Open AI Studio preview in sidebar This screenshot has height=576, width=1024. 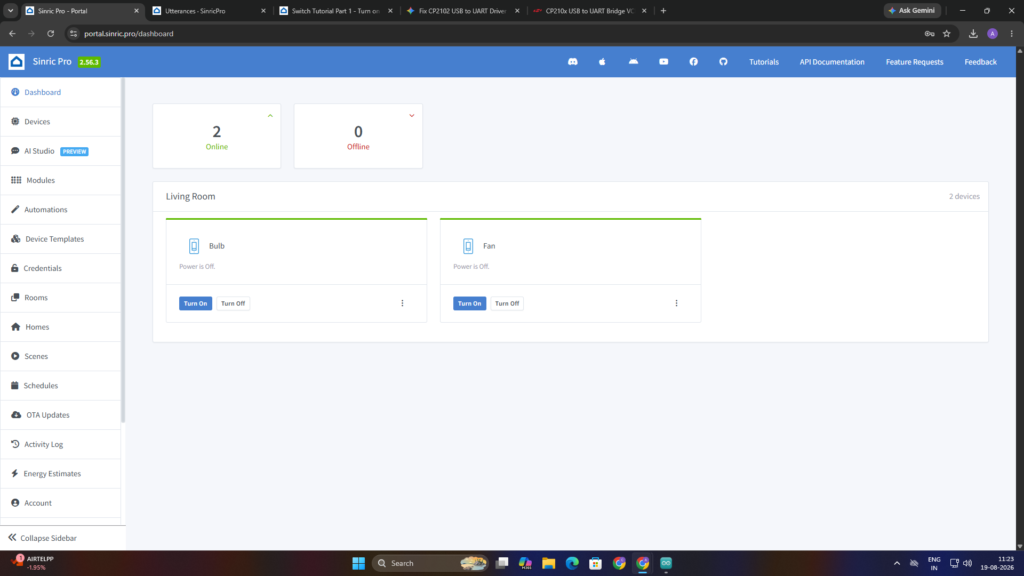point(61,151)
